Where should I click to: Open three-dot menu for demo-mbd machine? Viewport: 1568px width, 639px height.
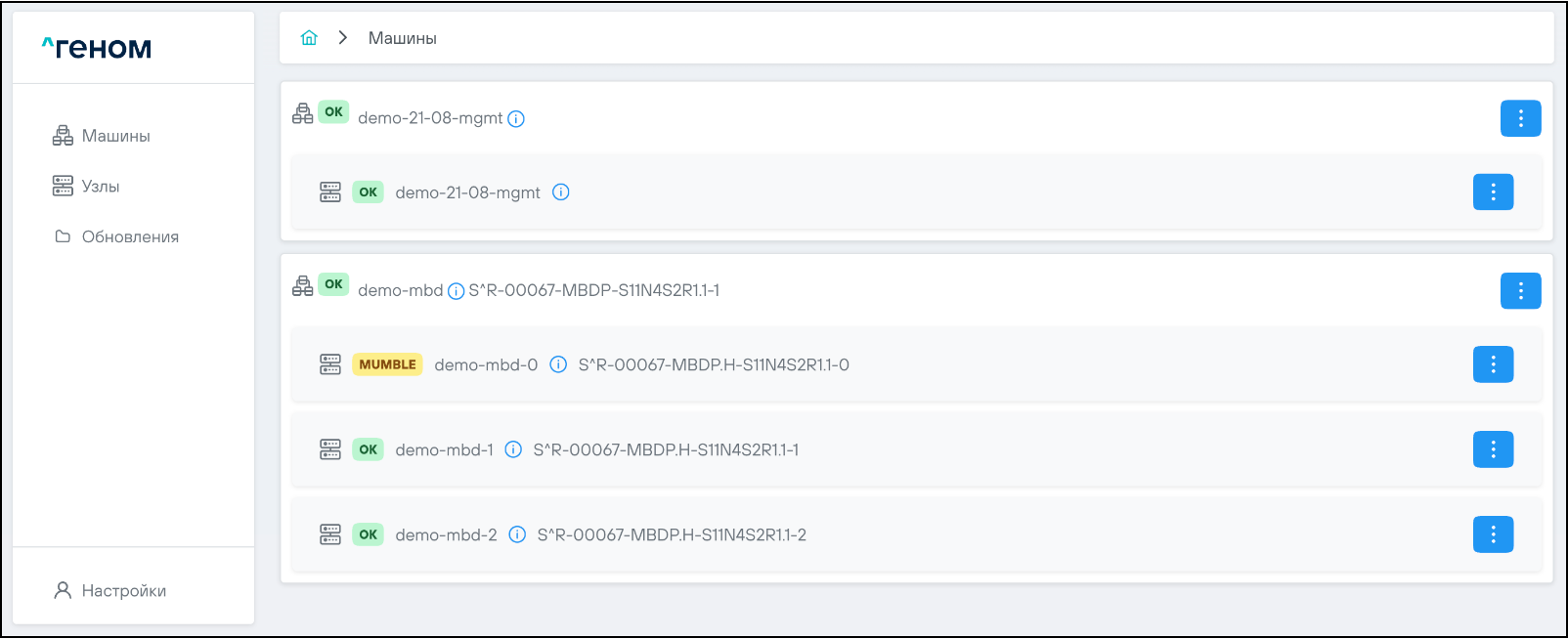pos(1520,290)
